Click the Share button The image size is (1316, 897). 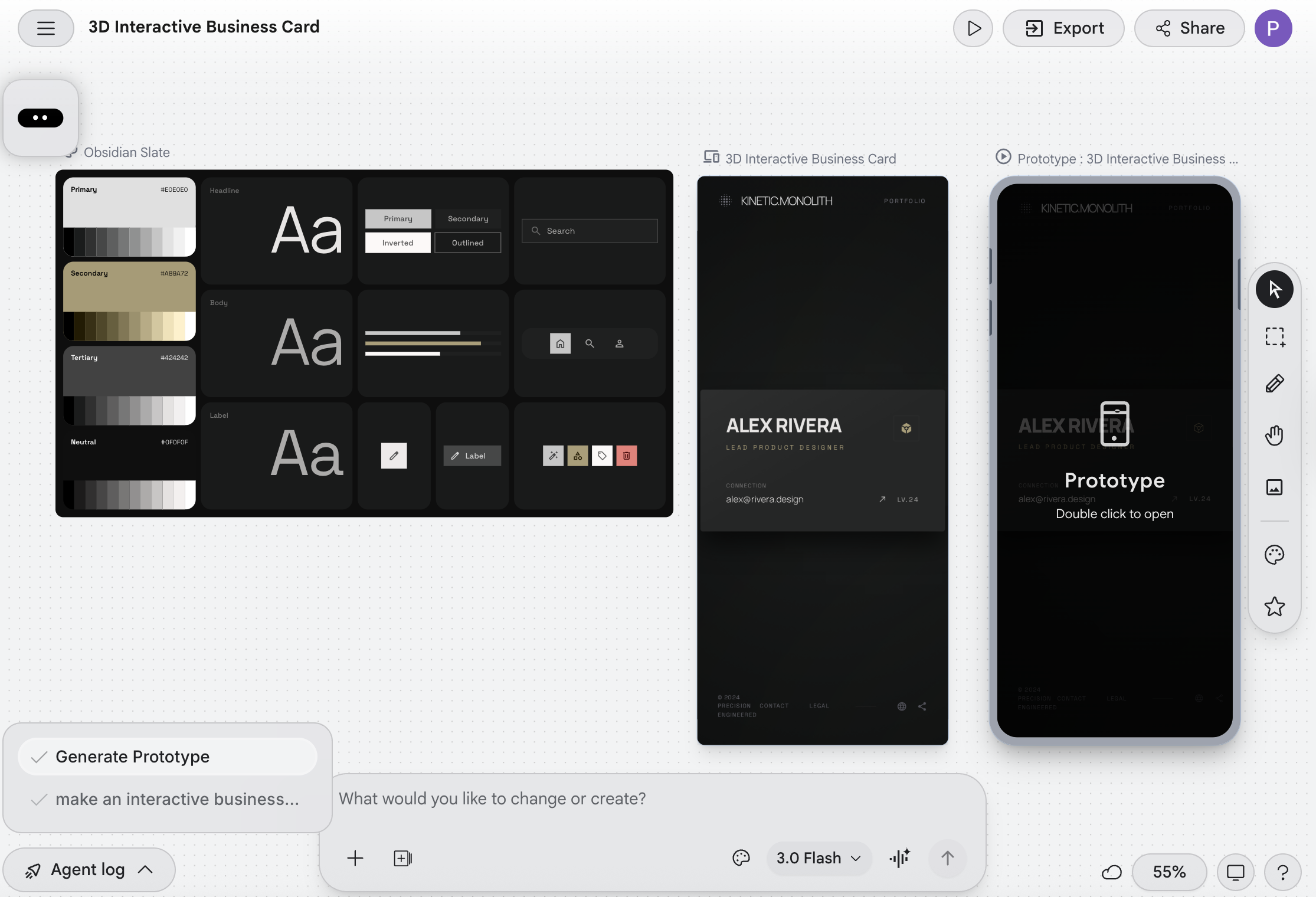[x=1189, y=28]
